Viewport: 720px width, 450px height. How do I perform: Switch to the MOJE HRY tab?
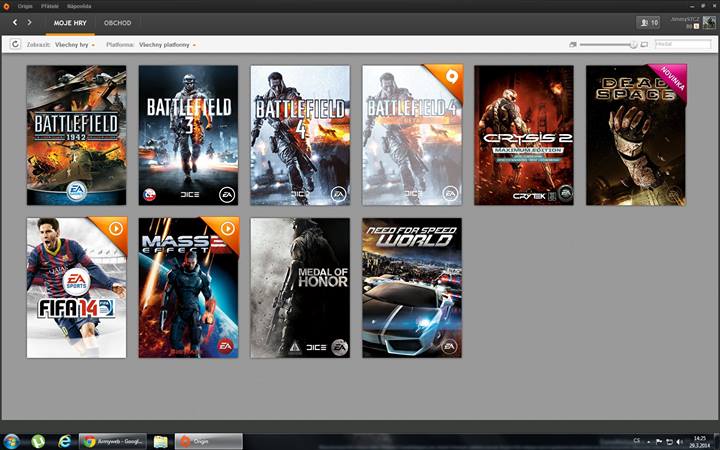69,22
